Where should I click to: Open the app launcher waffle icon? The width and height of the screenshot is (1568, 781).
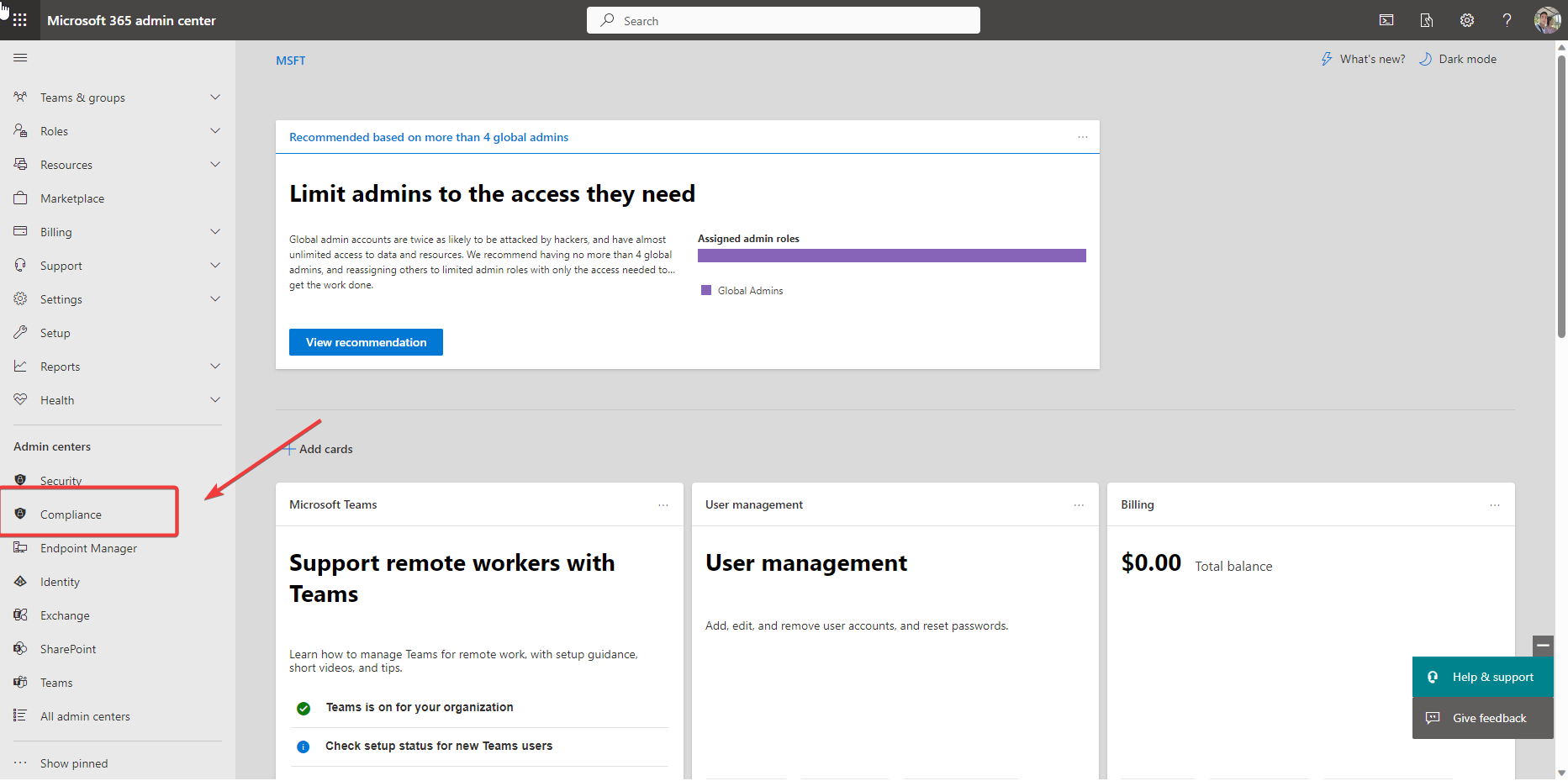point(20,20)
